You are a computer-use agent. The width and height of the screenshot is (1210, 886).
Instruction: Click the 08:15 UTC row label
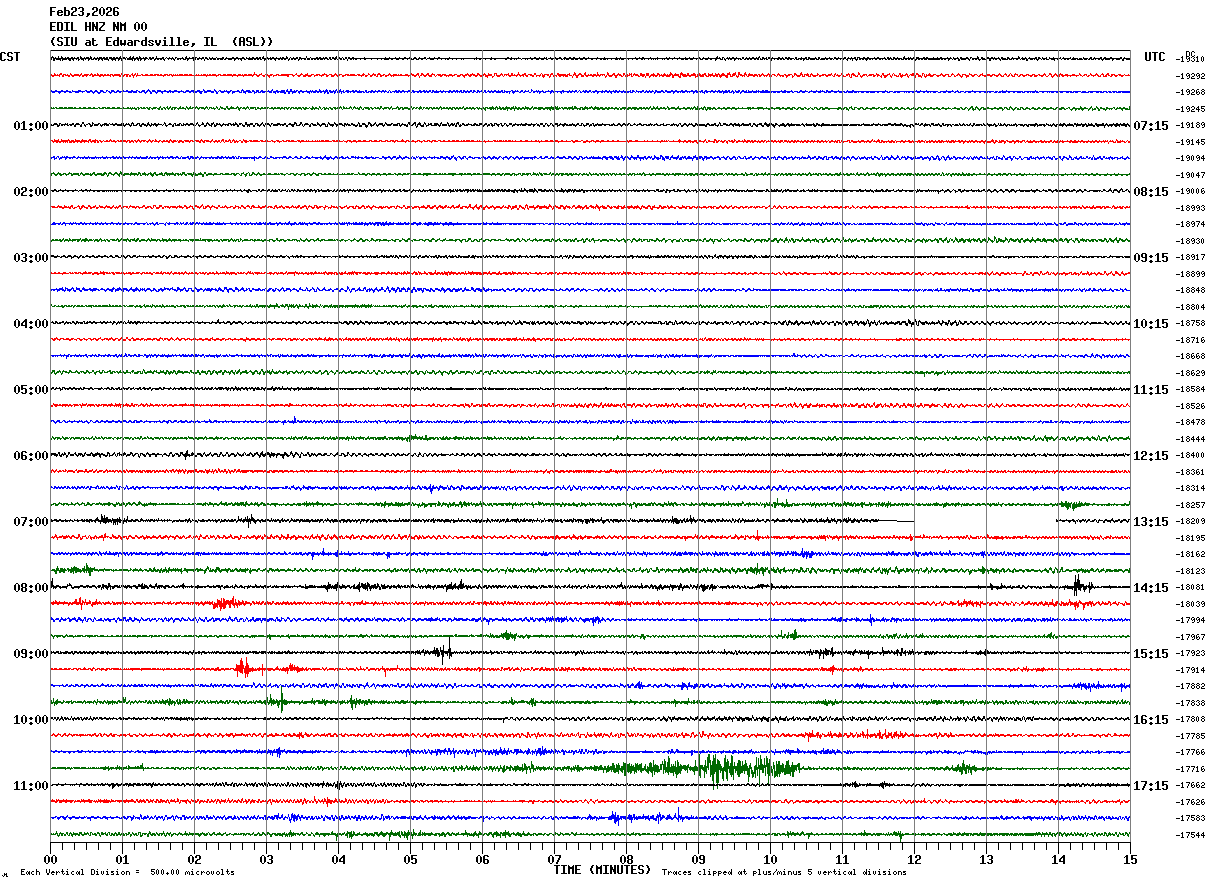pyautogui.click(x=1151, y=192)
